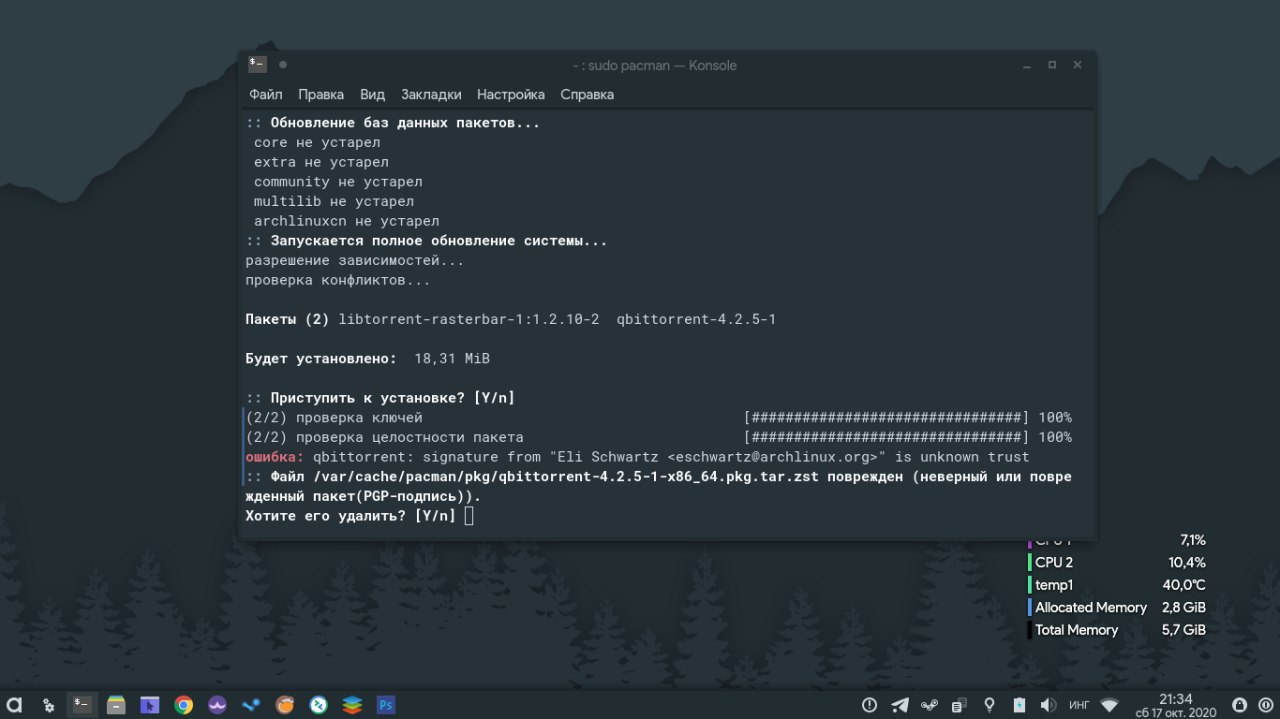Image resolution: width=1280 pixels, height=719 pixels.
Task: Close the Konsole window
Action: (1077, 65)
